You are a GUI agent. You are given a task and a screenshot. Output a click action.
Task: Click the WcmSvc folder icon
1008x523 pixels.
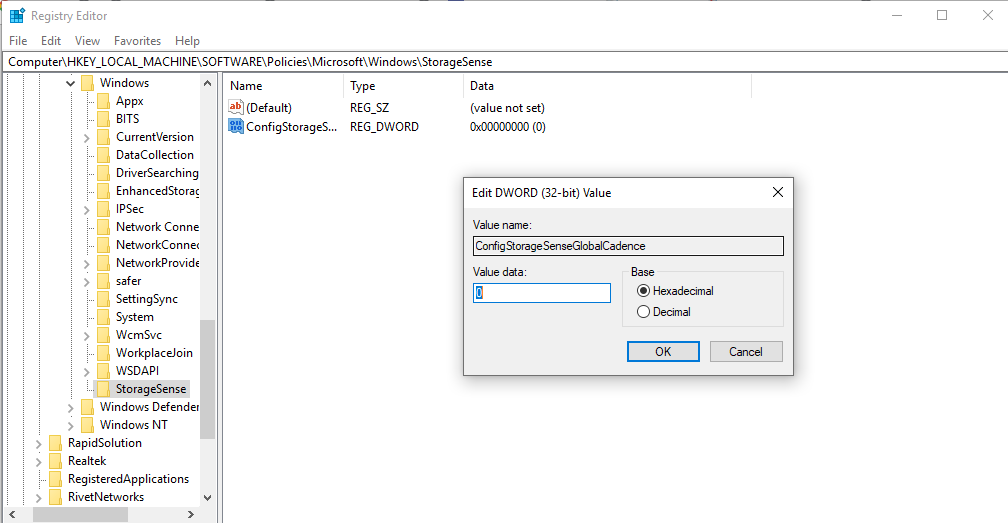(104, 335)
